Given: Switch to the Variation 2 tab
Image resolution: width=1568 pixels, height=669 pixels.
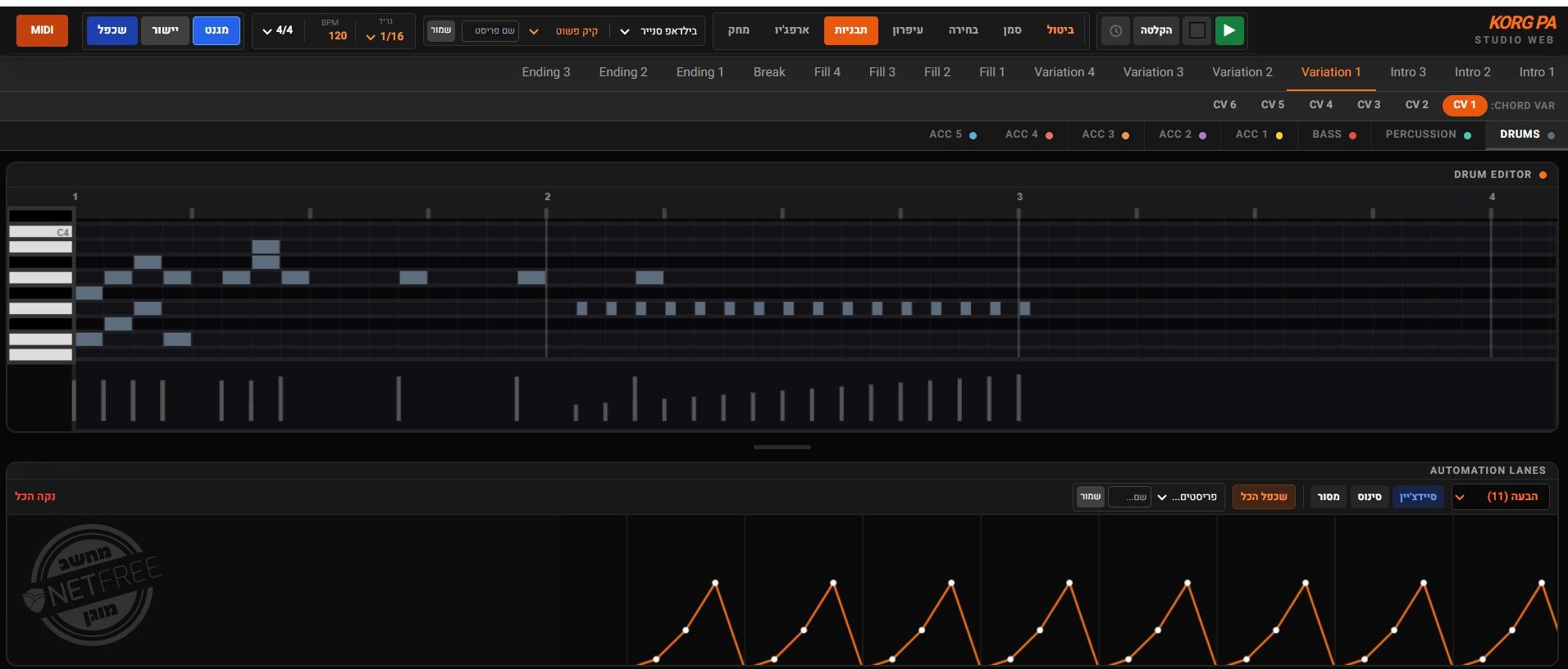Looking at the screenshot, I should [x=1242, y=72].
